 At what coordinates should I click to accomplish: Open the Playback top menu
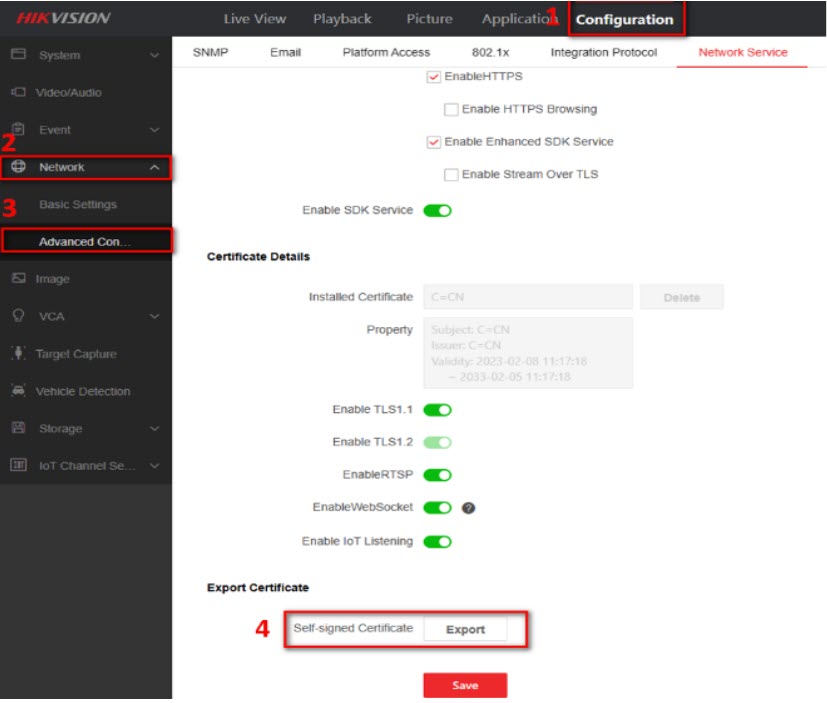pyautogui.click(x=342, y=19)
